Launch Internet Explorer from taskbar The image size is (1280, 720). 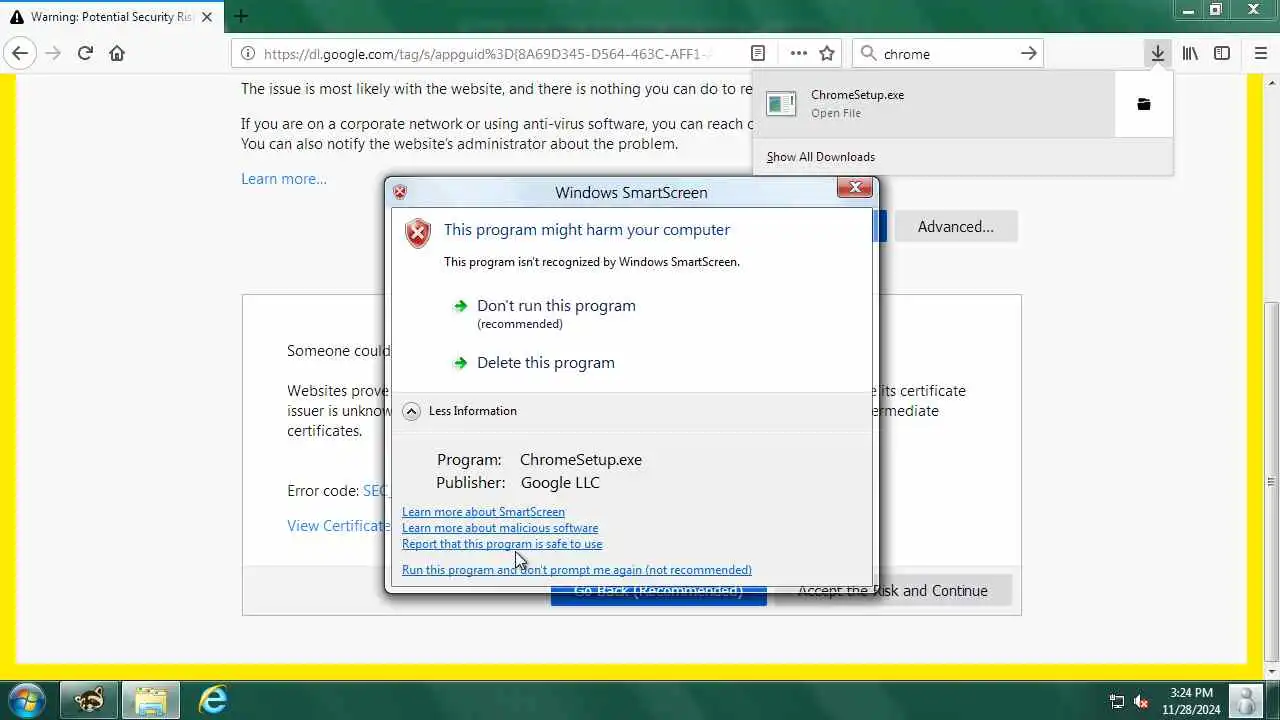(212, 700)
